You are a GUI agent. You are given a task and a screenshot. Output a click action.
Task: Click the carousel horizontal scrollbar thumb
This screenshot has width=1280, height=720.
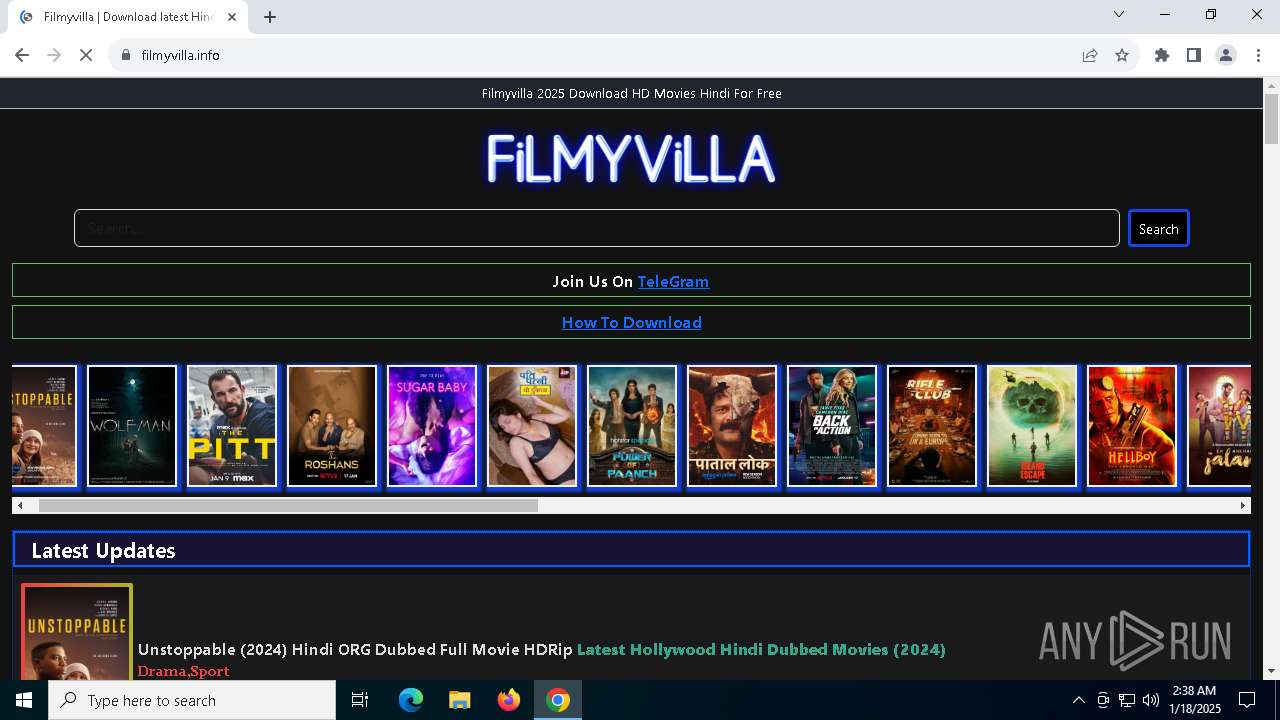click(x=288, y=506)
